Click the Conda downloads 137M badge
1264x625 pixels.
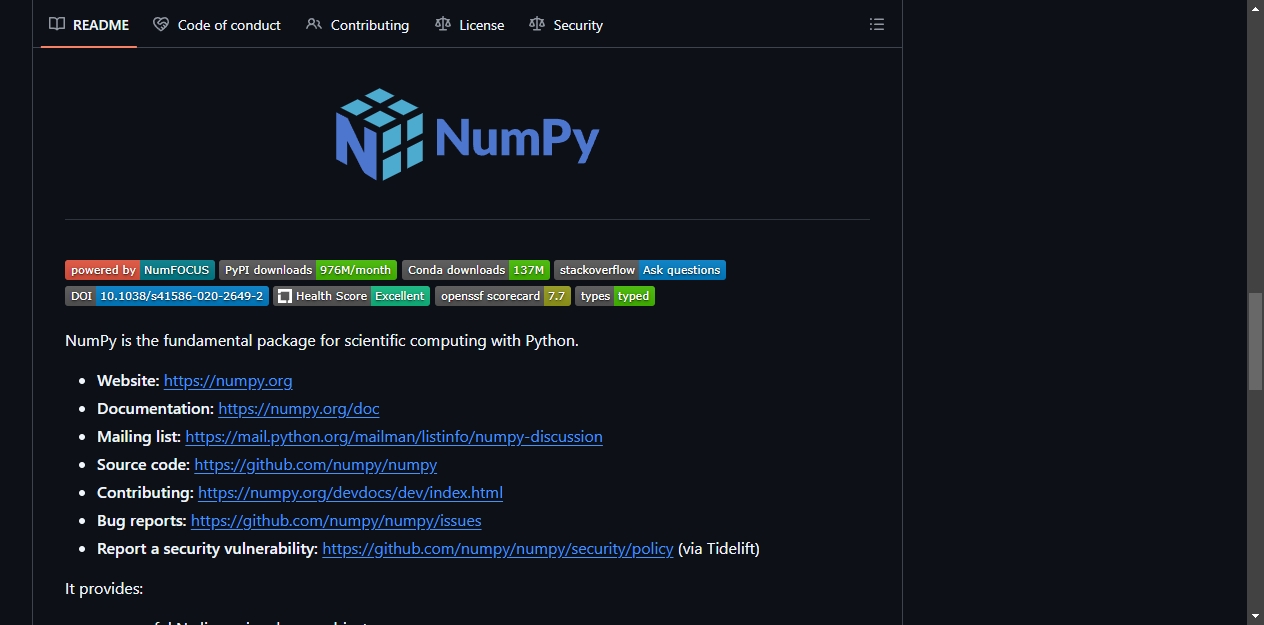tap(476, 270)
